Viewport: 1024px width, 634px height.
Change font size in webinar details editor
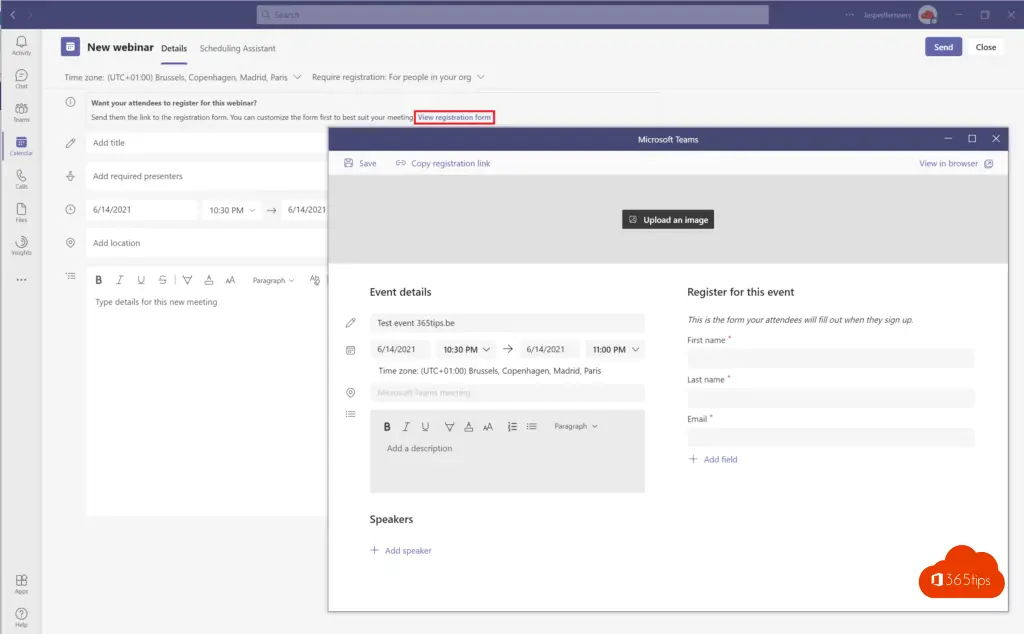(230, 280)
